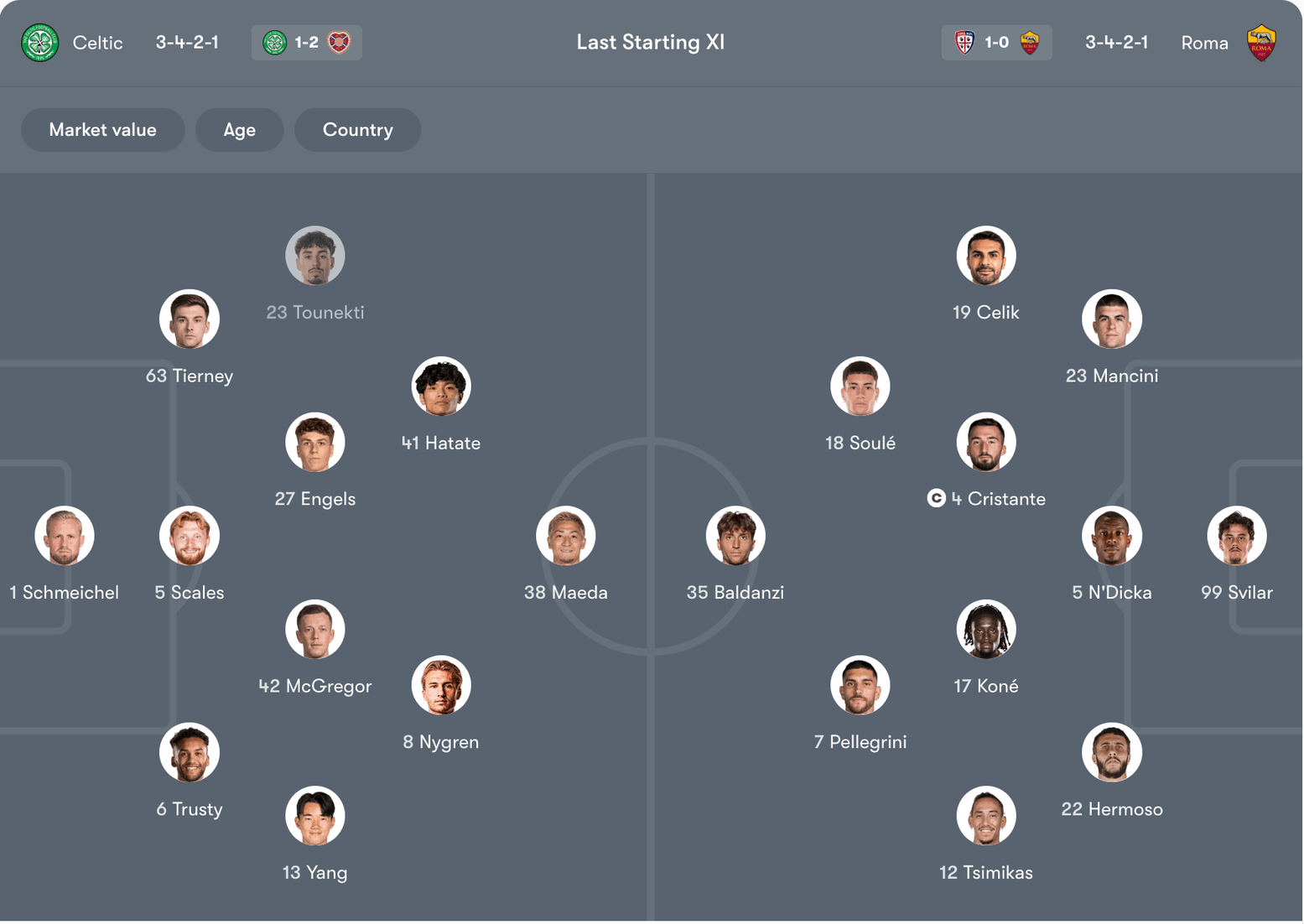Click the Roma team name

1204,43
